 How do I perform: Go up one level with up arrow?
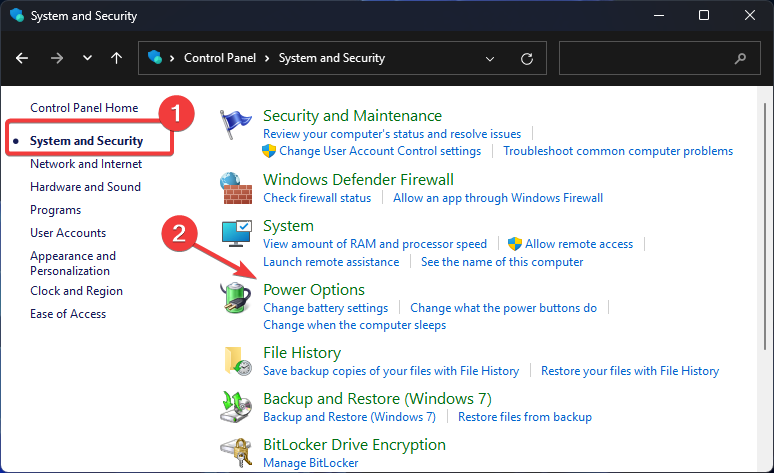tap(116, 58)
